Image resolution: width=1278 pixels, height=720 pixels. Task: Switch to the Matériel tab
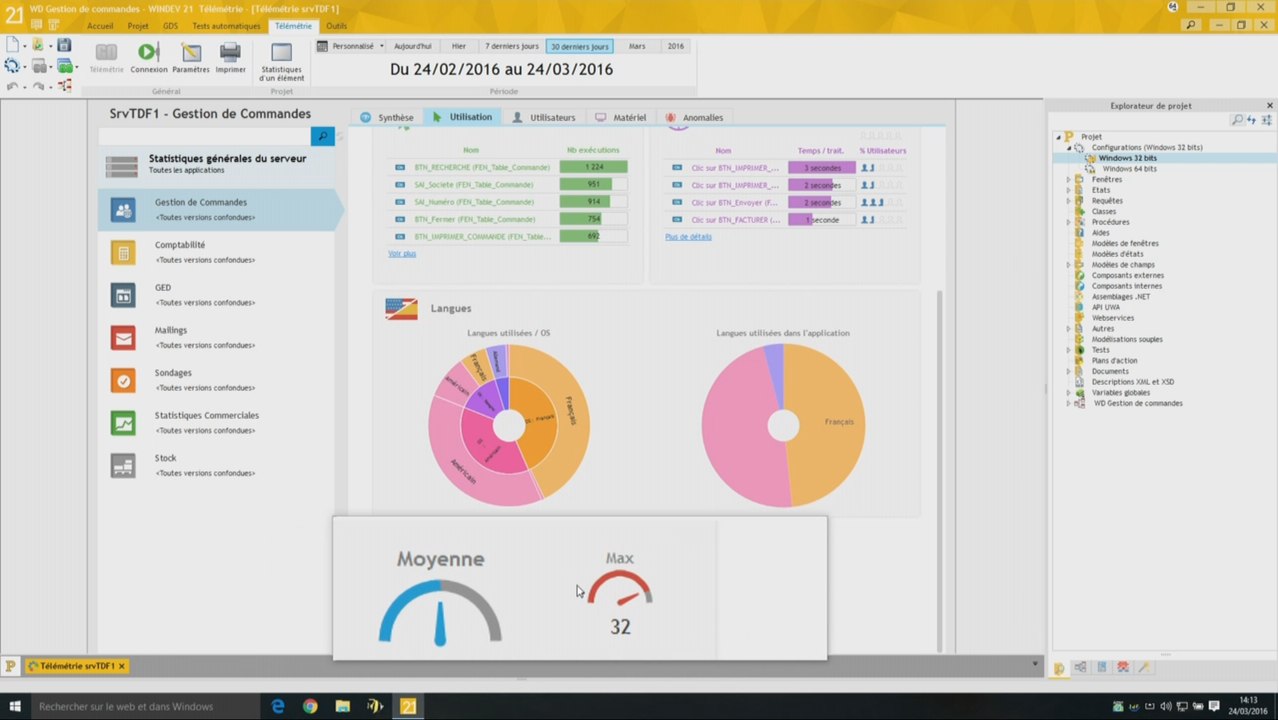[x=621, y=117]
